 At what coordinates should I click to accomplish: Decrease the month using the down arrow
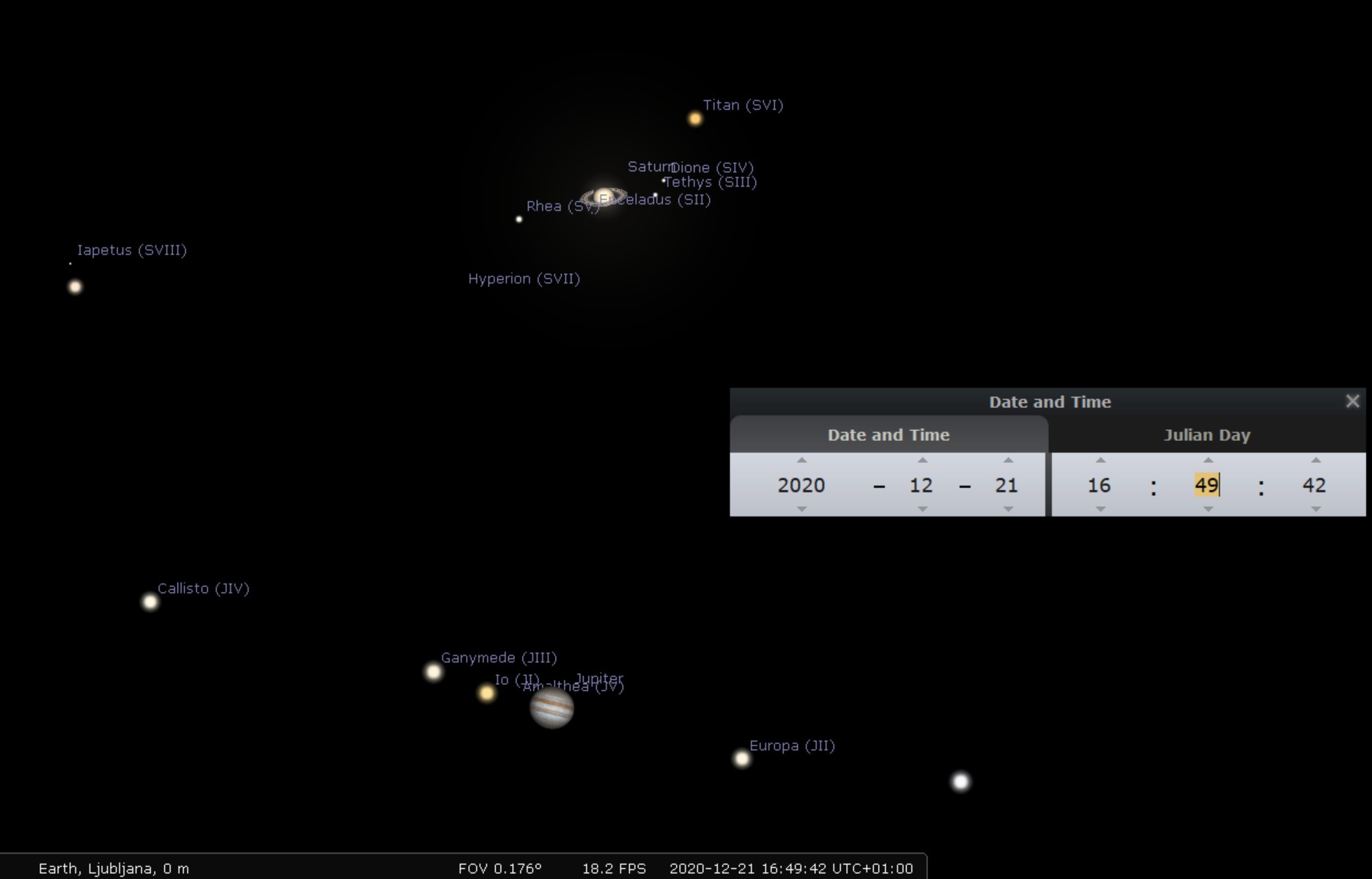[x=922, y=508]
